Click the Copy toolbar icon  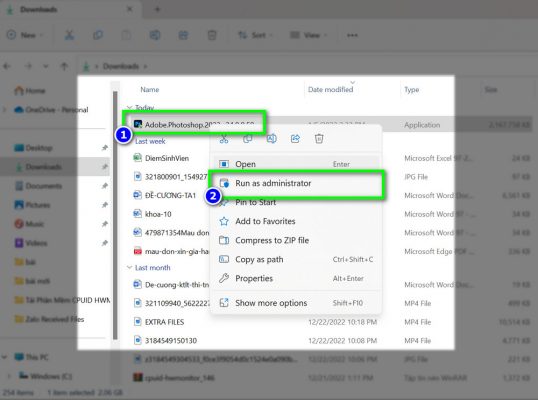[98, 35]
